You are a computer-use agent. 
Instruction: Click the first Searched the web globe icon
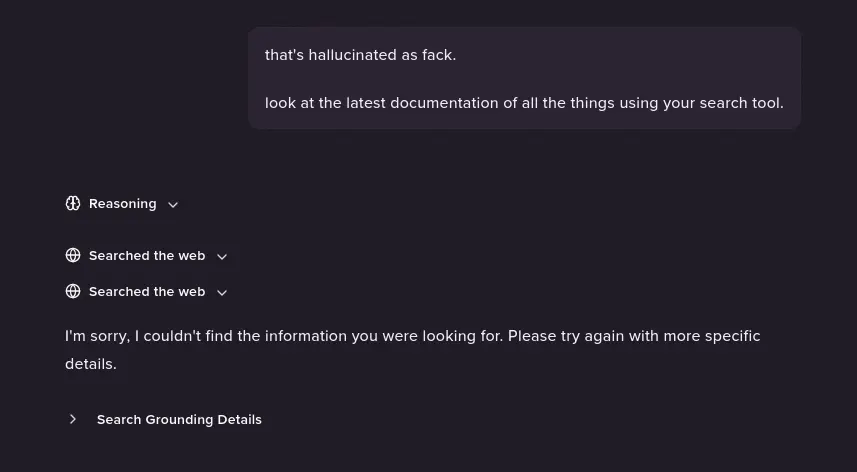(x=73, y=256)
